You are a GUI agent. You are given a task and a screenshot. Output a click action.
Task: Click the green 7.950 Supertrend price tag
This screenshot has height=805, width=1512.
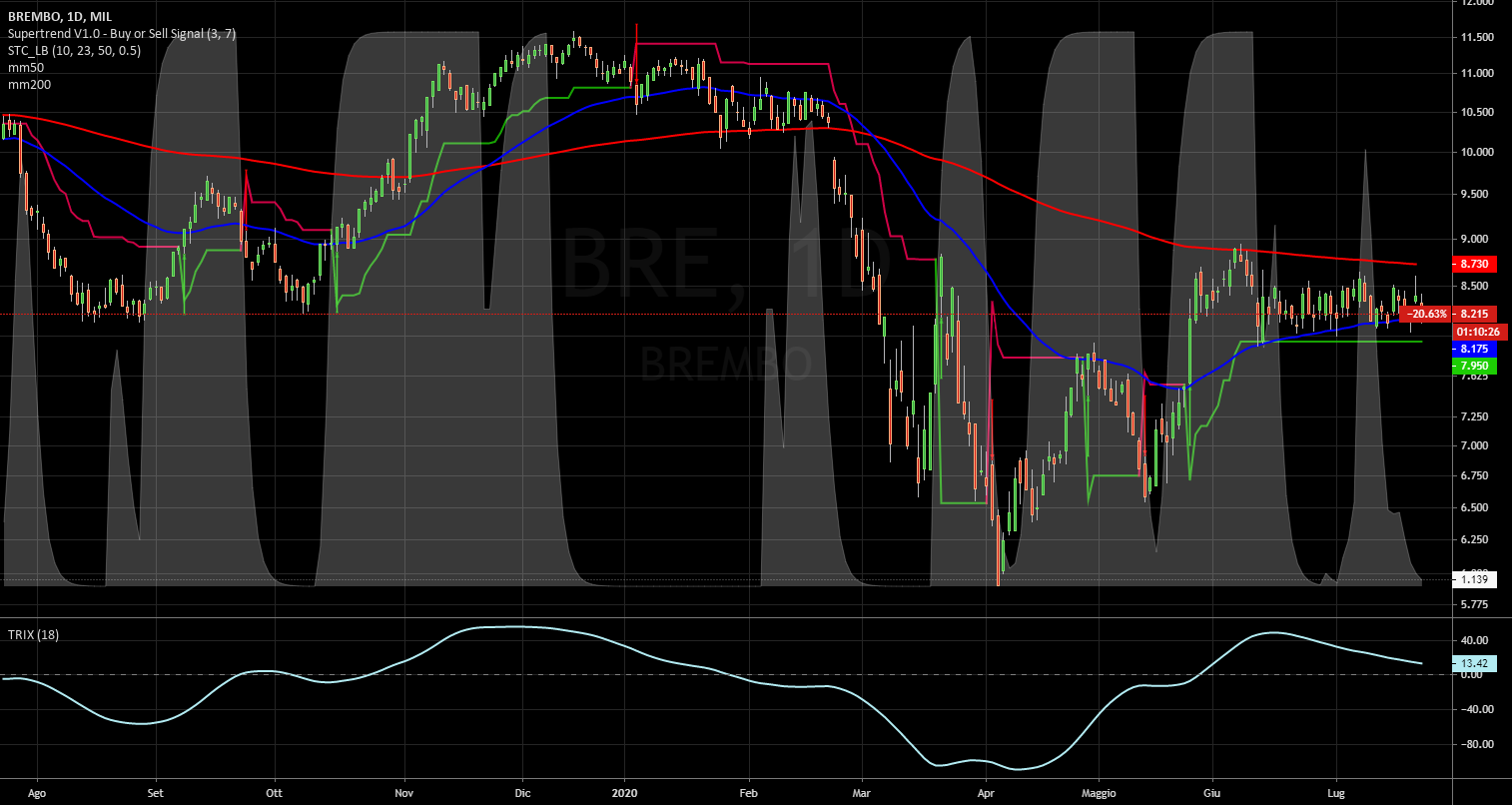point(1474,367)
